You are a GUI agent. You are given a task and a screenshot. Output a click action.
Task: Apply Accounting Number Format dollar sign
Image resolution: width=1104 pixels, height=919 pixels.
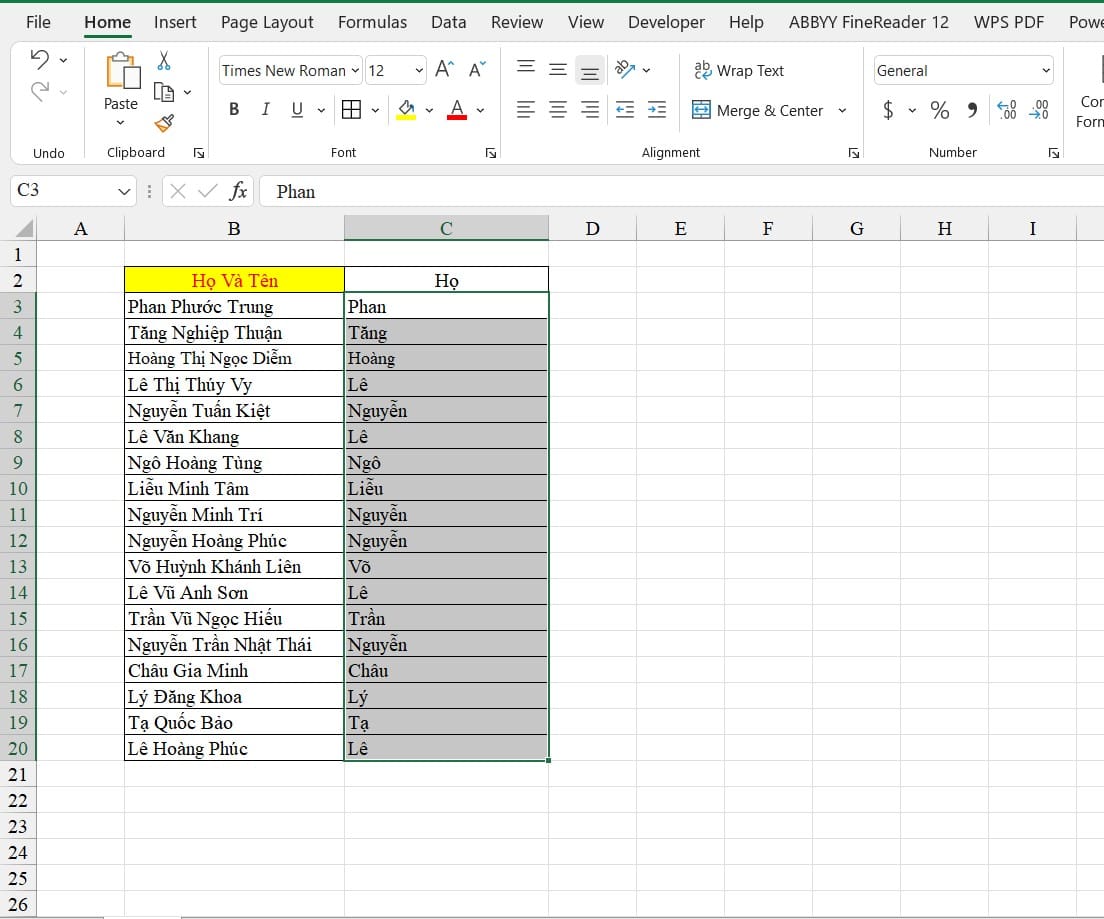click(x=889, y=109)
